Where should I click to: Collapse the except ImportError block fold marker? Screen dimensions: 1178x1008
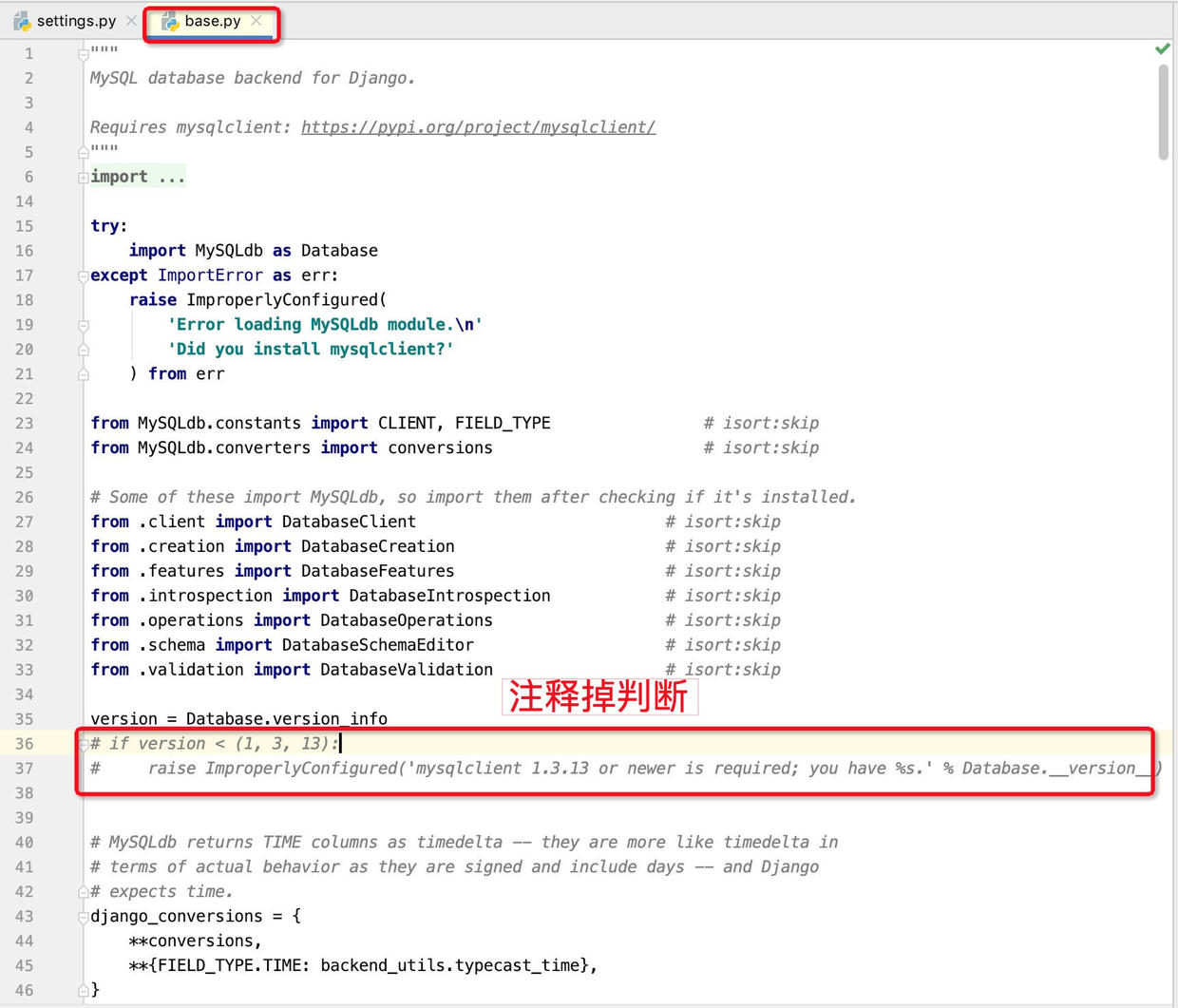(84, 276)
